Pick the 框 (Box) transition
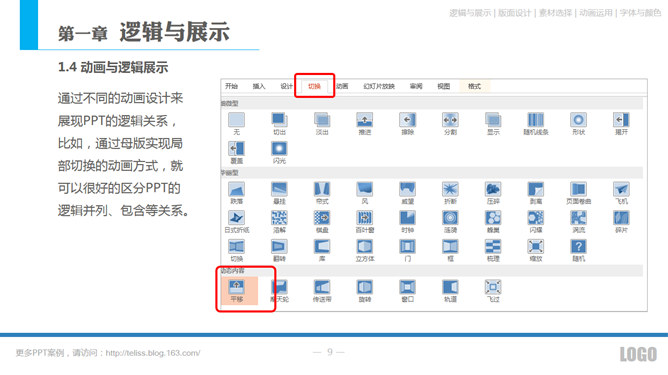This screenshot has height=375, width=668. coord(450,251)
